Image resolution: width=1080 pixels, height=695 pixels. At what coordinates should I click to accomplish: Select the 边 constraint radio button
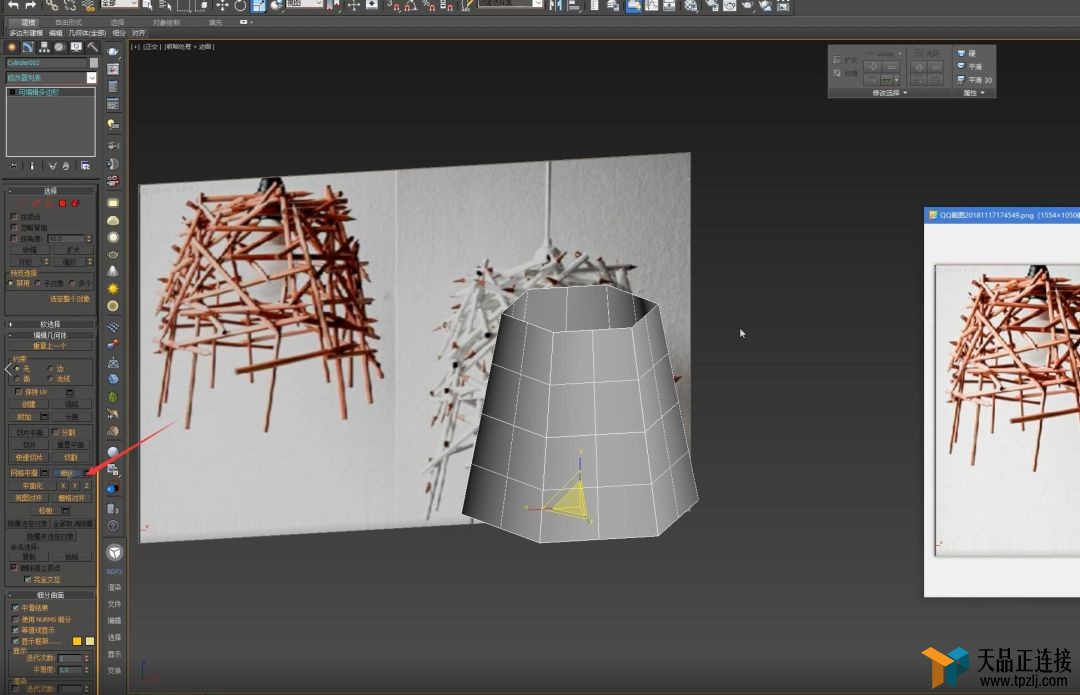pos(50,369)
